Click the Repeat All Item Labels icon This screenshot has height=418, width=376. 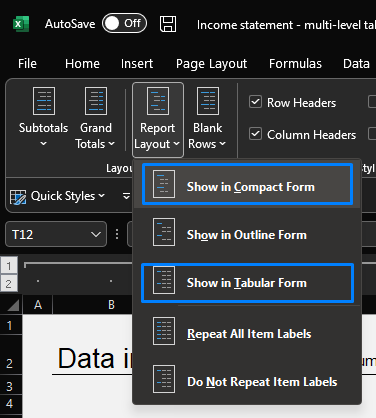click(164, 331)
